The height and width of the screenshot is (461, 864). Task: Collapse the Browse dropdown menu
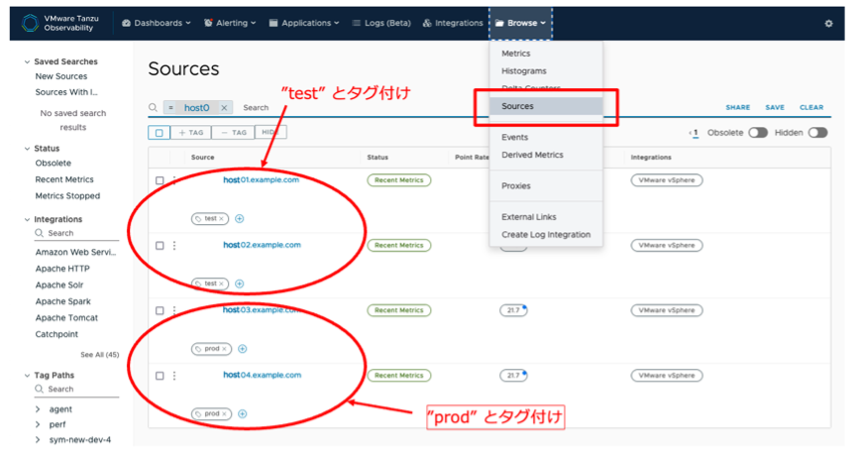520,23
